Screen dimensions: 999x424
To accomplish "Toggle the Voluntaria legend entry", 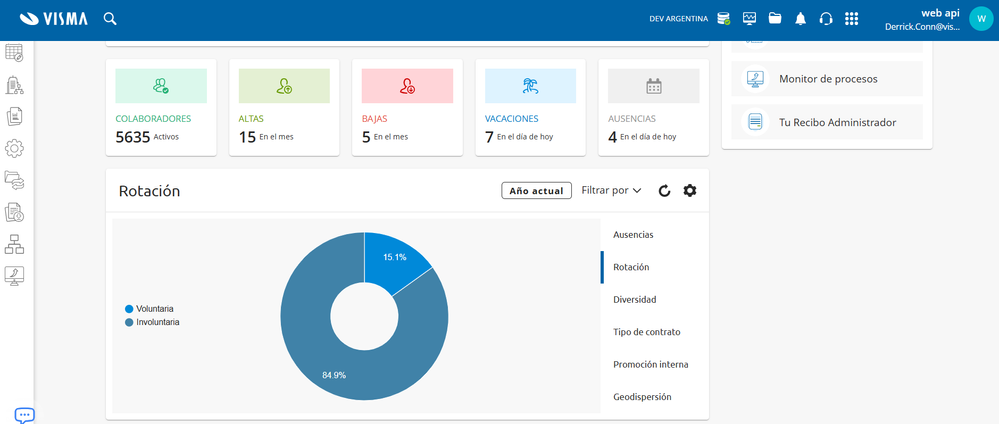I will click(x=150, y=309).
